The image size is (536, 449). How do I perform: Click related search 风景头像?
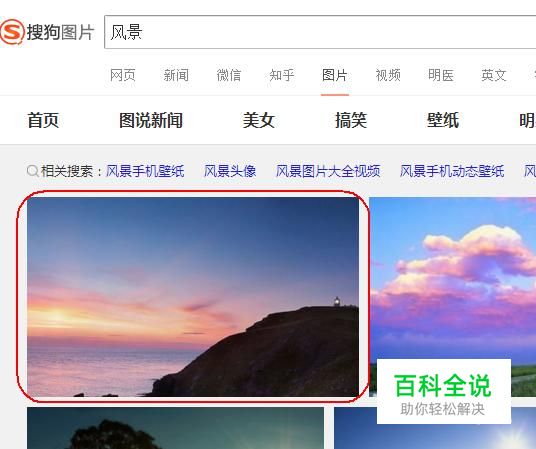(230, 171)
